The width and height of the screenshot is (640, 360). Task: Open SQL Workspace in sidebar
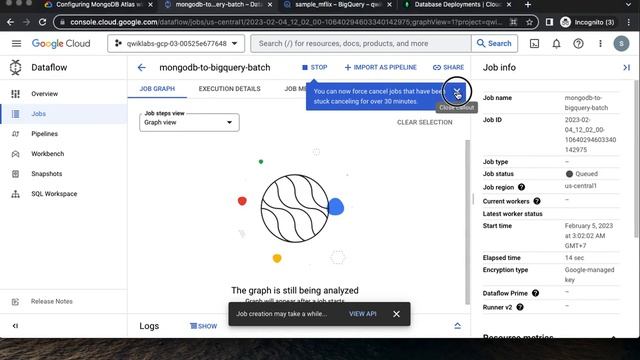(64, 194)
